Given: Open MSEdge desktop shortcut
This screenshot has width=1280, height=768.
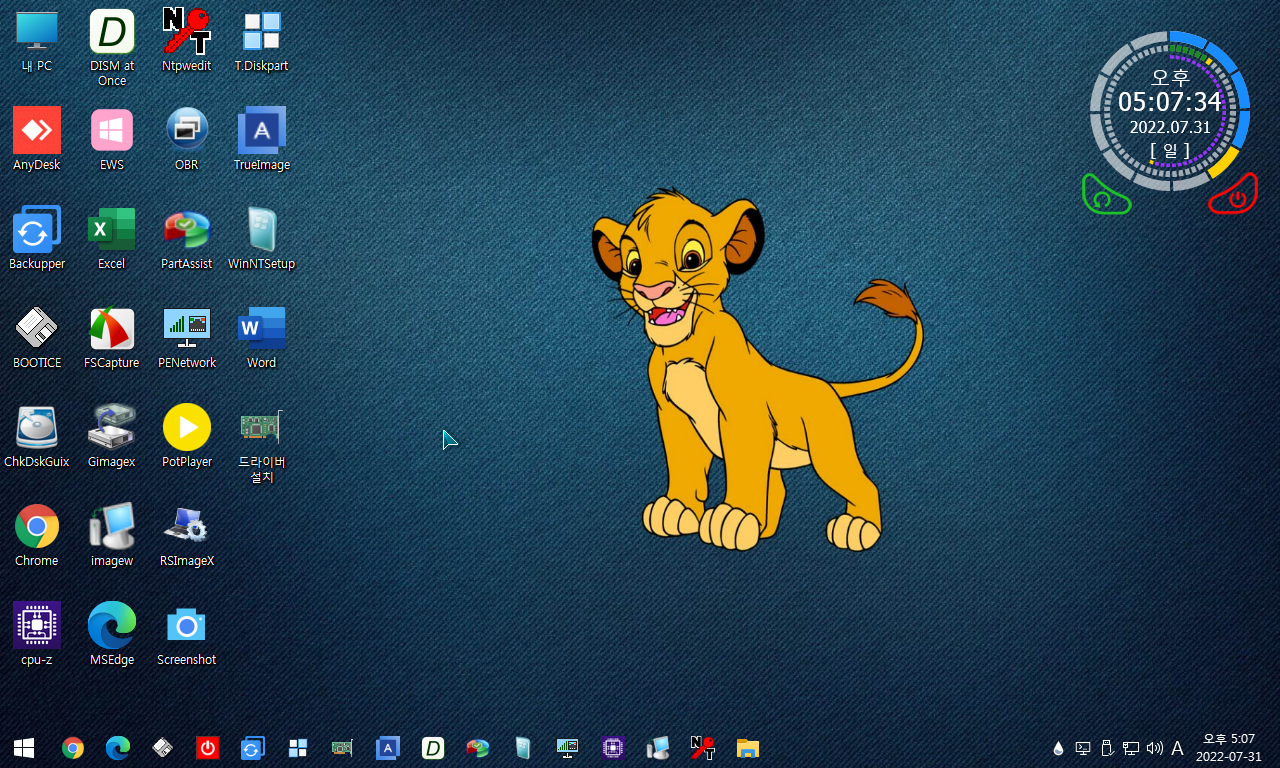Looking at the screenshot, I should [x=112, y=635].
